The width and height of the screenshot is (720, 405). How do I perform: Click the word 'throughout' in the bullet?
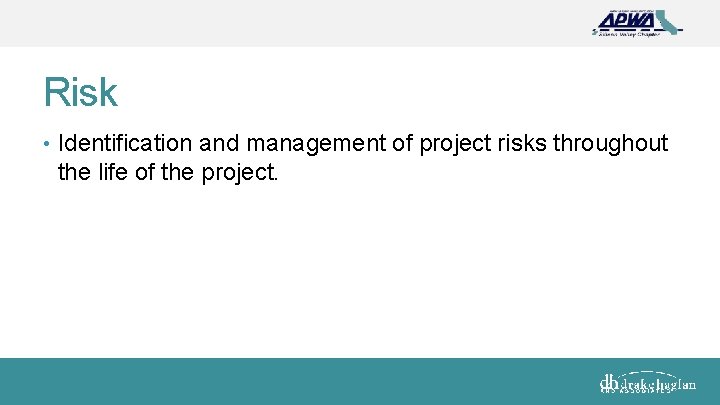(610, 144)
